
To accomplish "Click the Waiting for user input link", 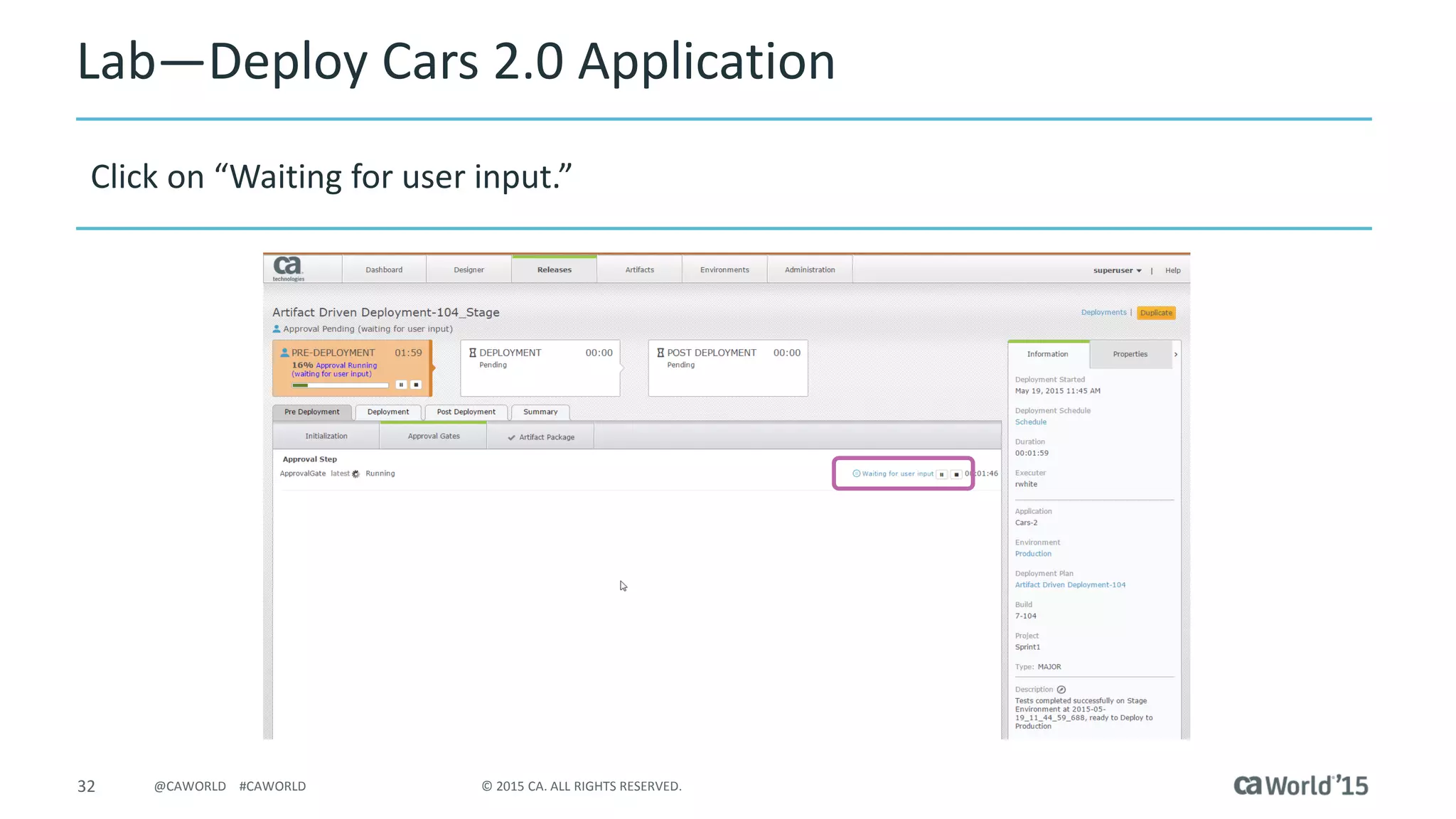I will point(898,473).
